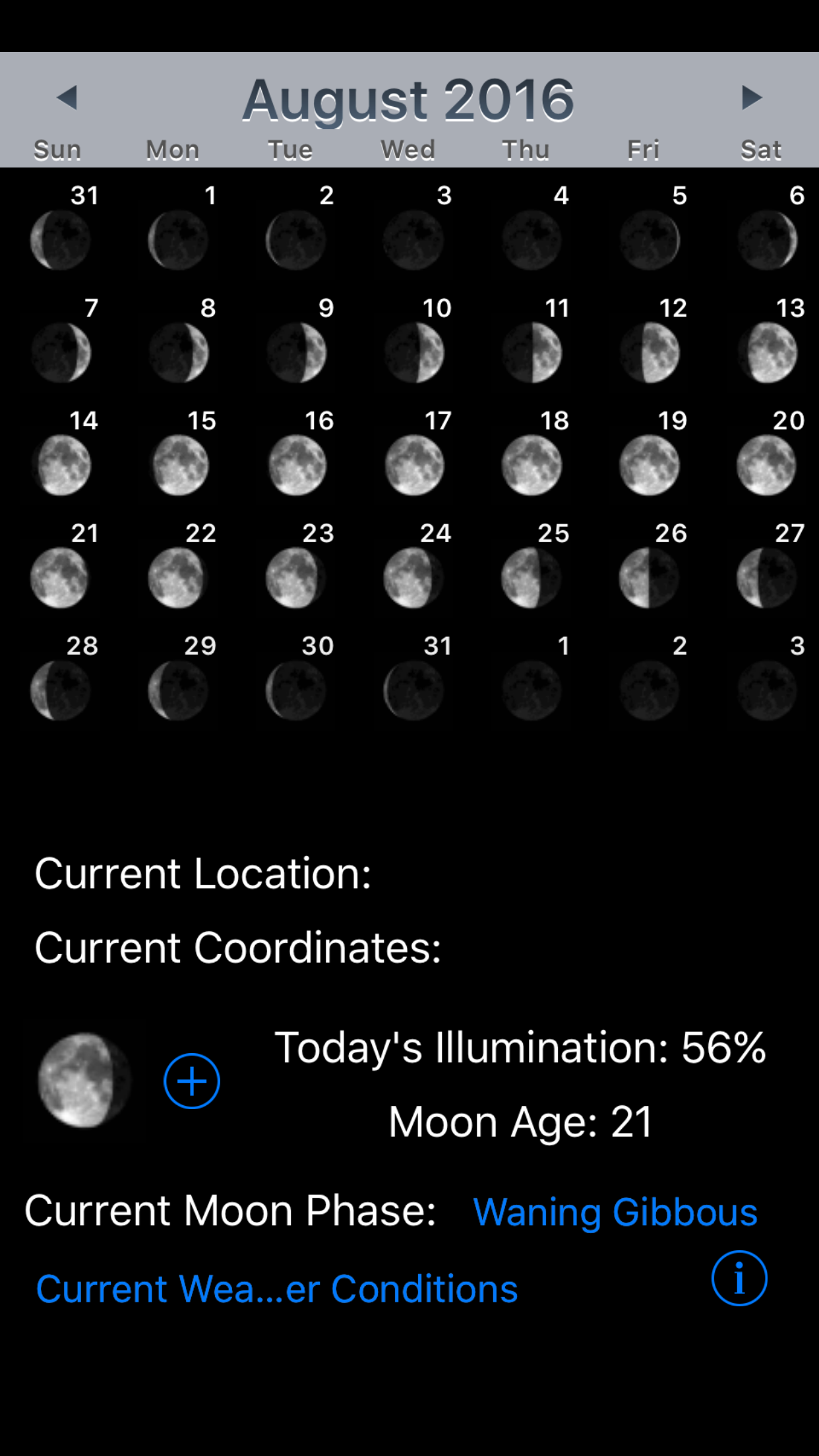Go to the next month arrow
Viewport: 819px width, 1456px height.
[x=751, y=98]
